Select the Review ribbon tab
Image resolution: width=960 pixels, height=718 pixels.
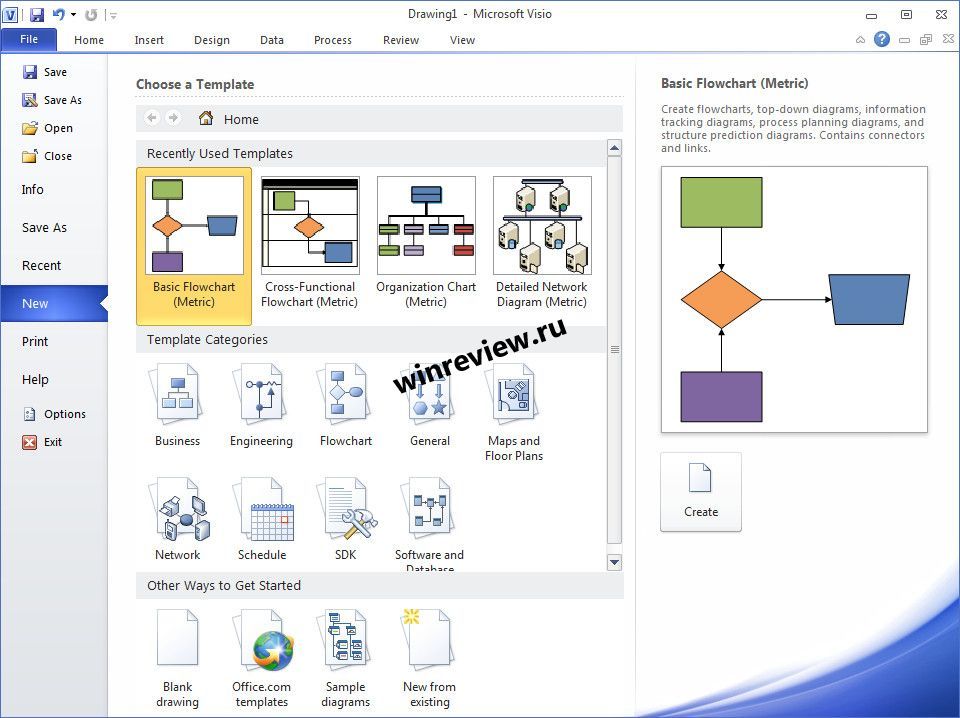tap(401, 40)
